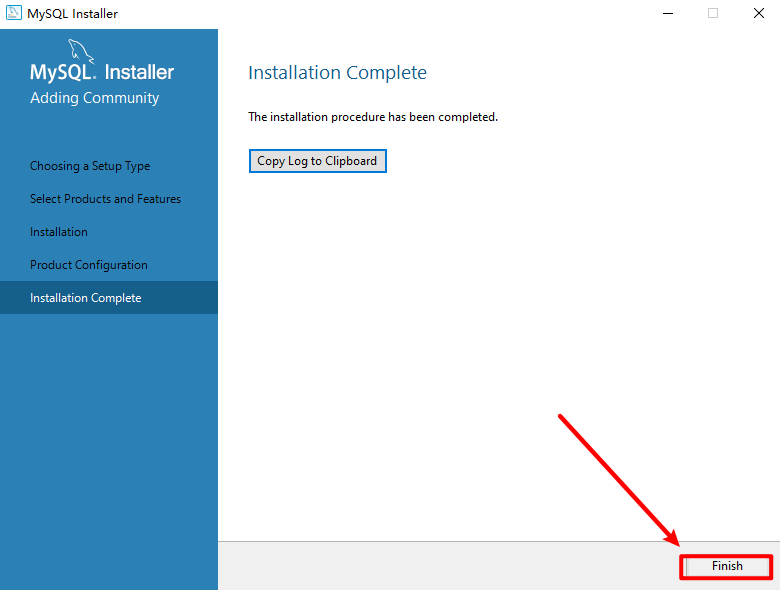Select the Installation step in sidebar
780x590 pixels.
(x=59, y=232)
